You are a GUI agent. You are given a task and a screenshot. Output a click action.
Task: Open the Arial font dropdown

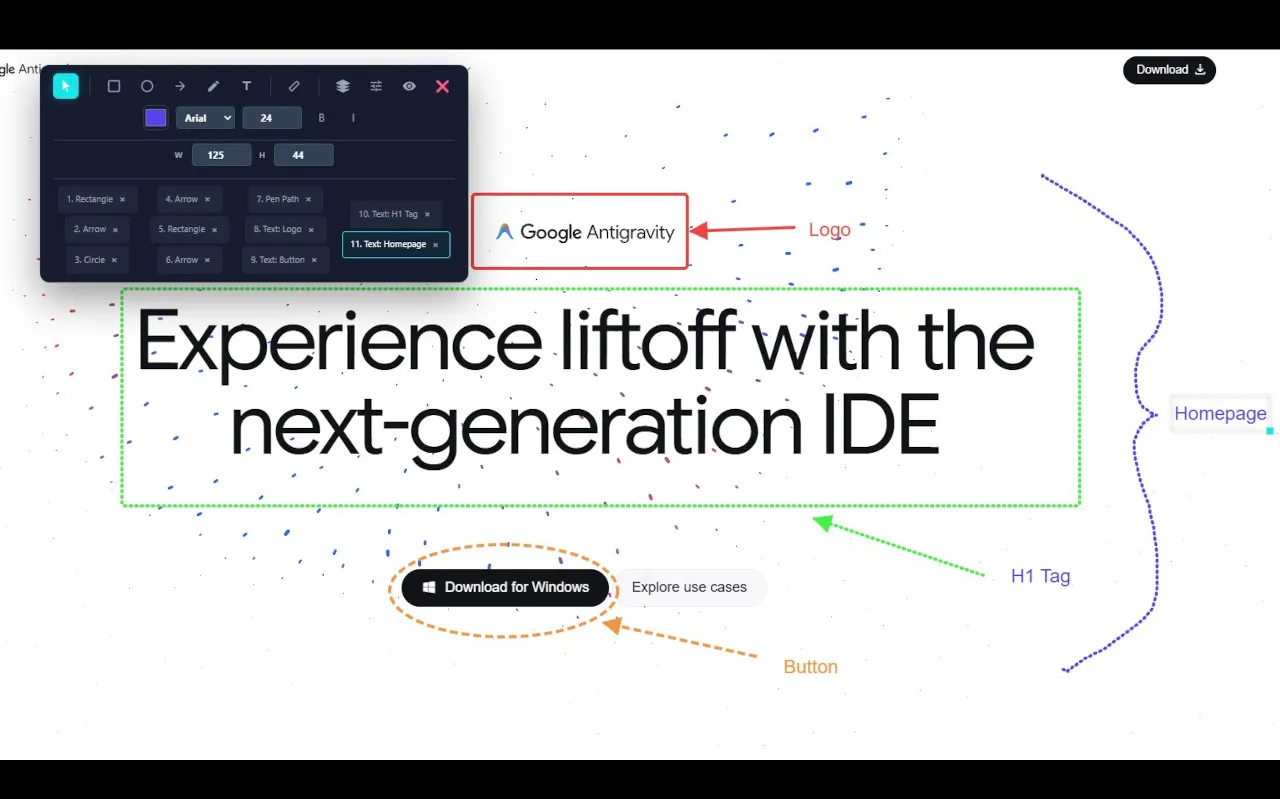tap(205, 118)
